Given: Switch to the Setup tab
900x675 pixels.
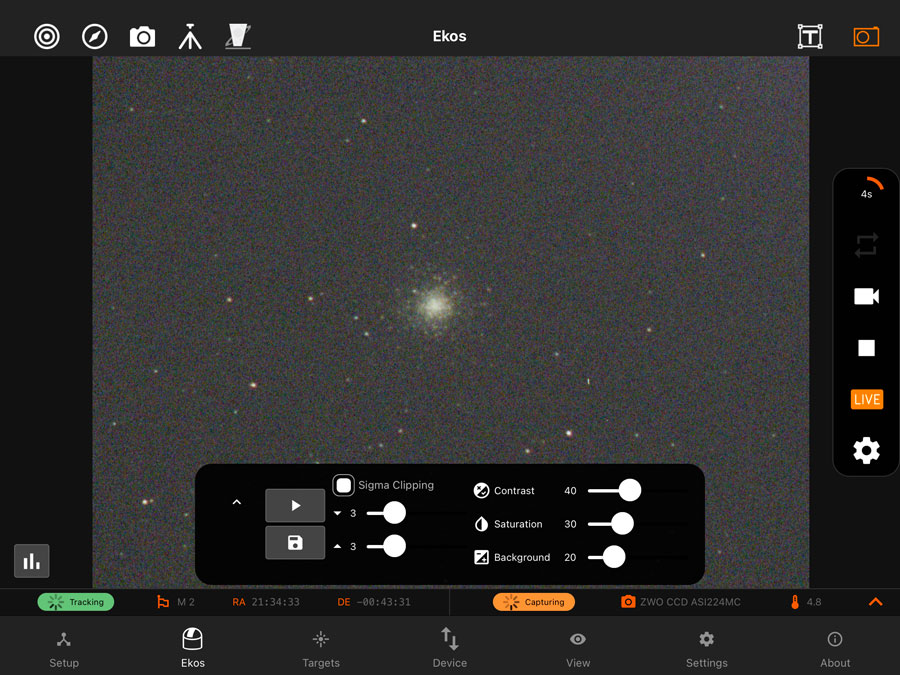Looking at the screenshot, I should click(x=64, y=650).
